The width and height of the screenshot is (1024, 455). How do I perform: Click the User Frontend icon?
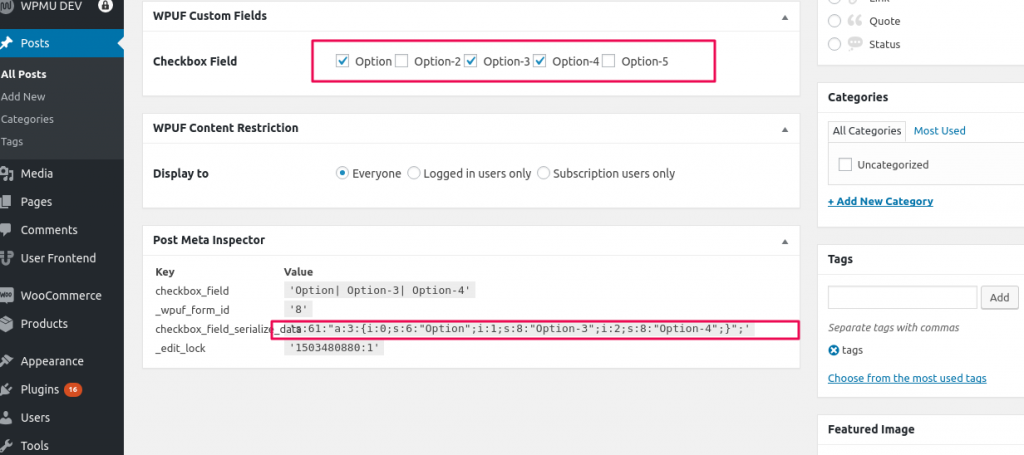(x=7, y=258)
